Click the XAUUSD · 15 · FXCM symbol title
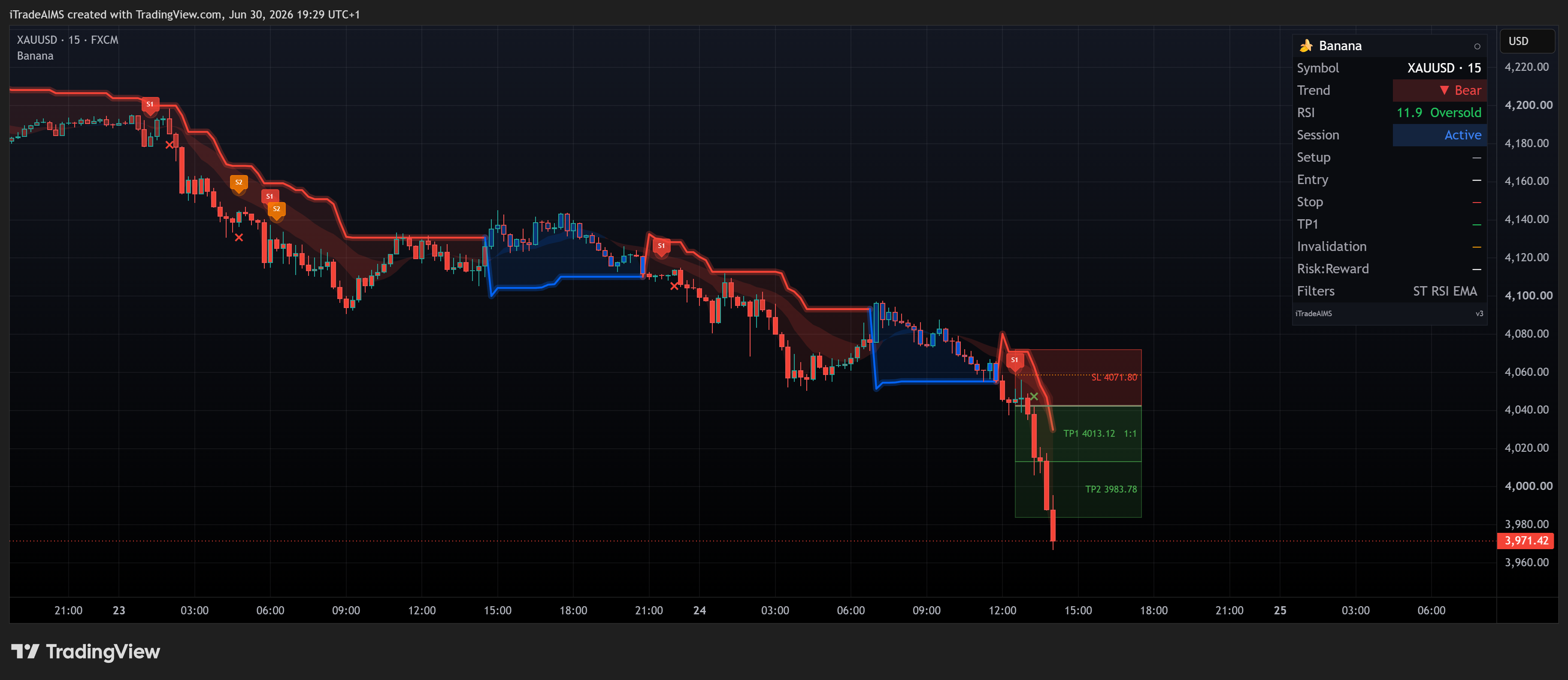 (x=67, y=39)
